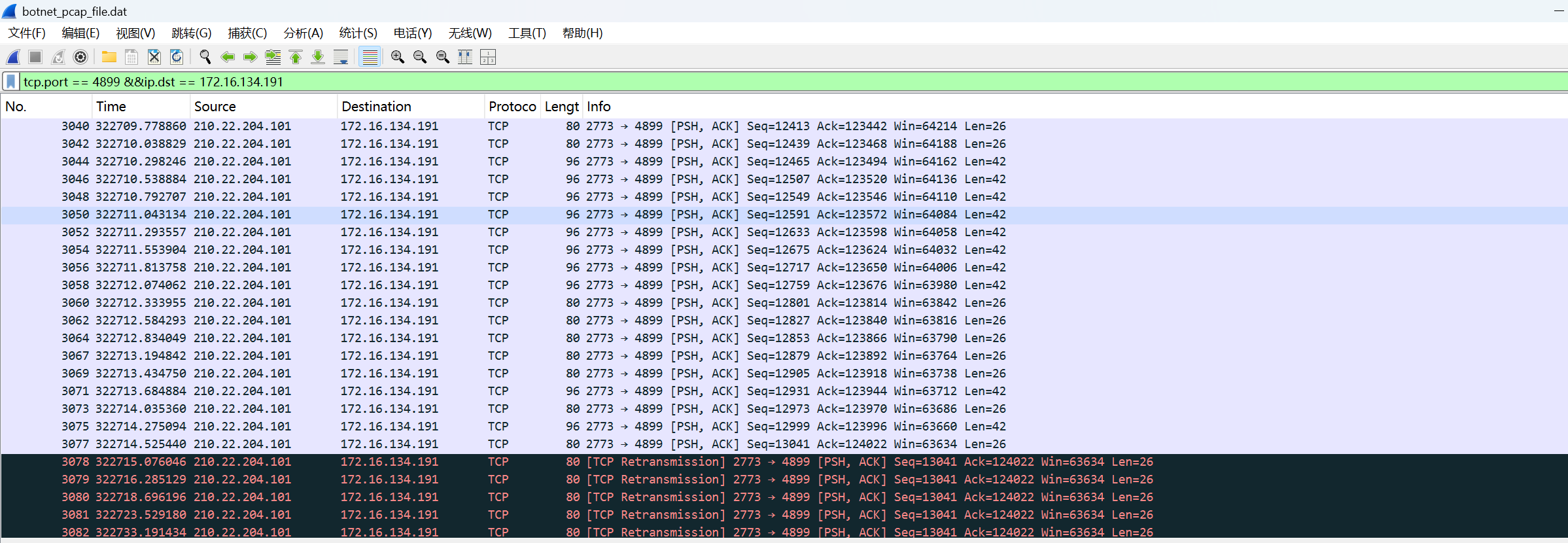This screenshot has width=1568, height=543.
Task: Restart the current capture
Action: pos(58,57)
